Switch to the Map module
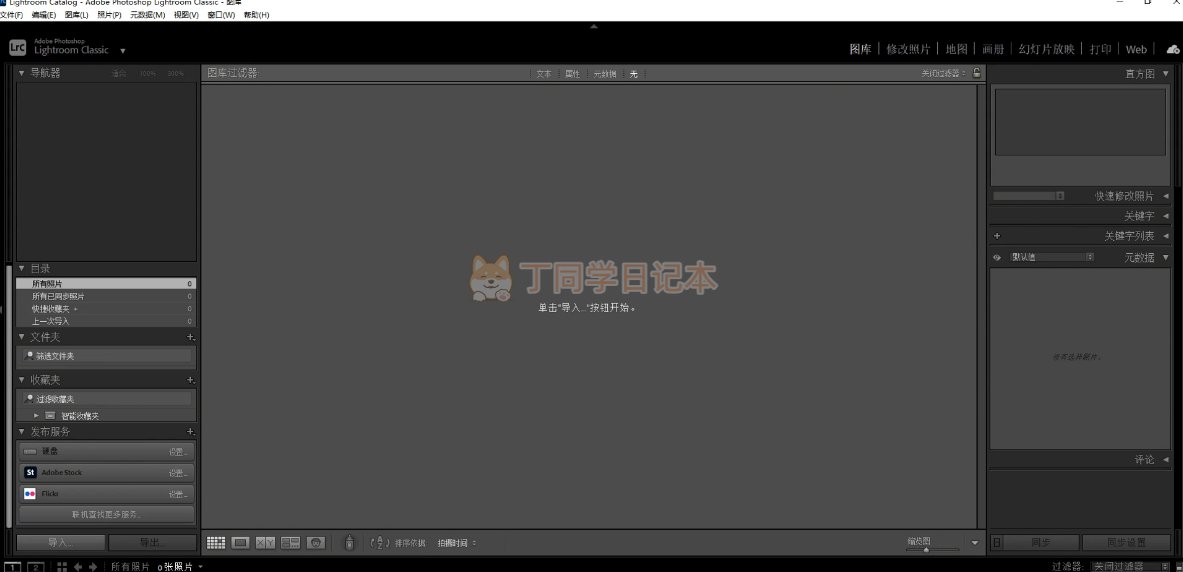The image size is (1183, 572). (x=956, y=49)
